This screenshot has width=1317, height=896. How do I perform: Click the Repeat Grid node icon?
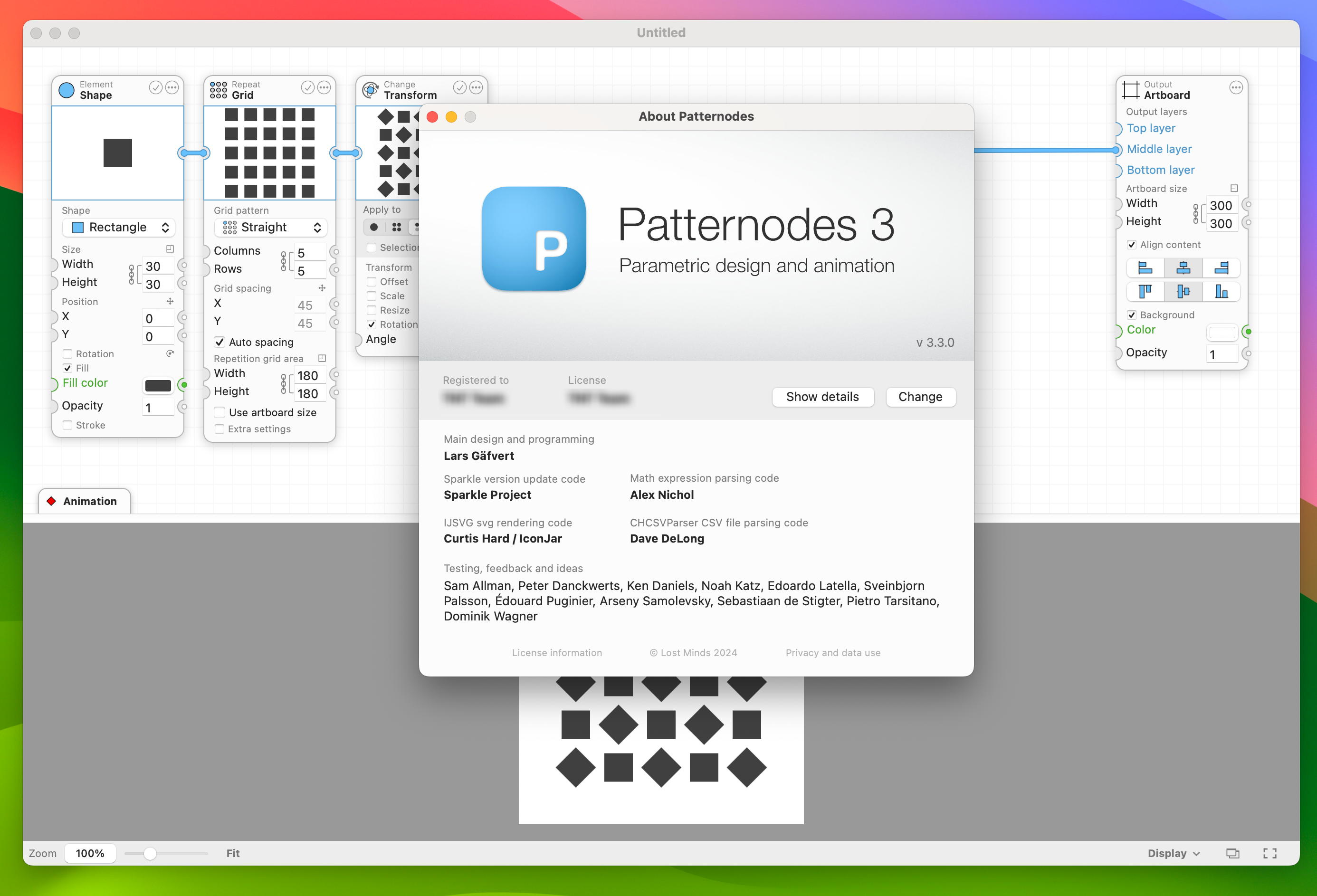(x=219, y=89)
